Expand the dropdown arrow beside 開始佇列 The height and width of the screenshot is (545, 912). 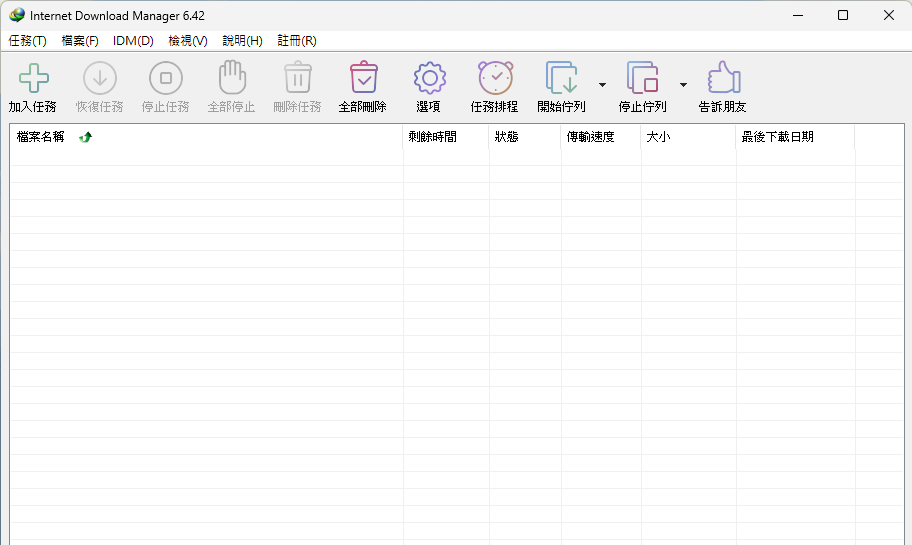pos(602,85)
